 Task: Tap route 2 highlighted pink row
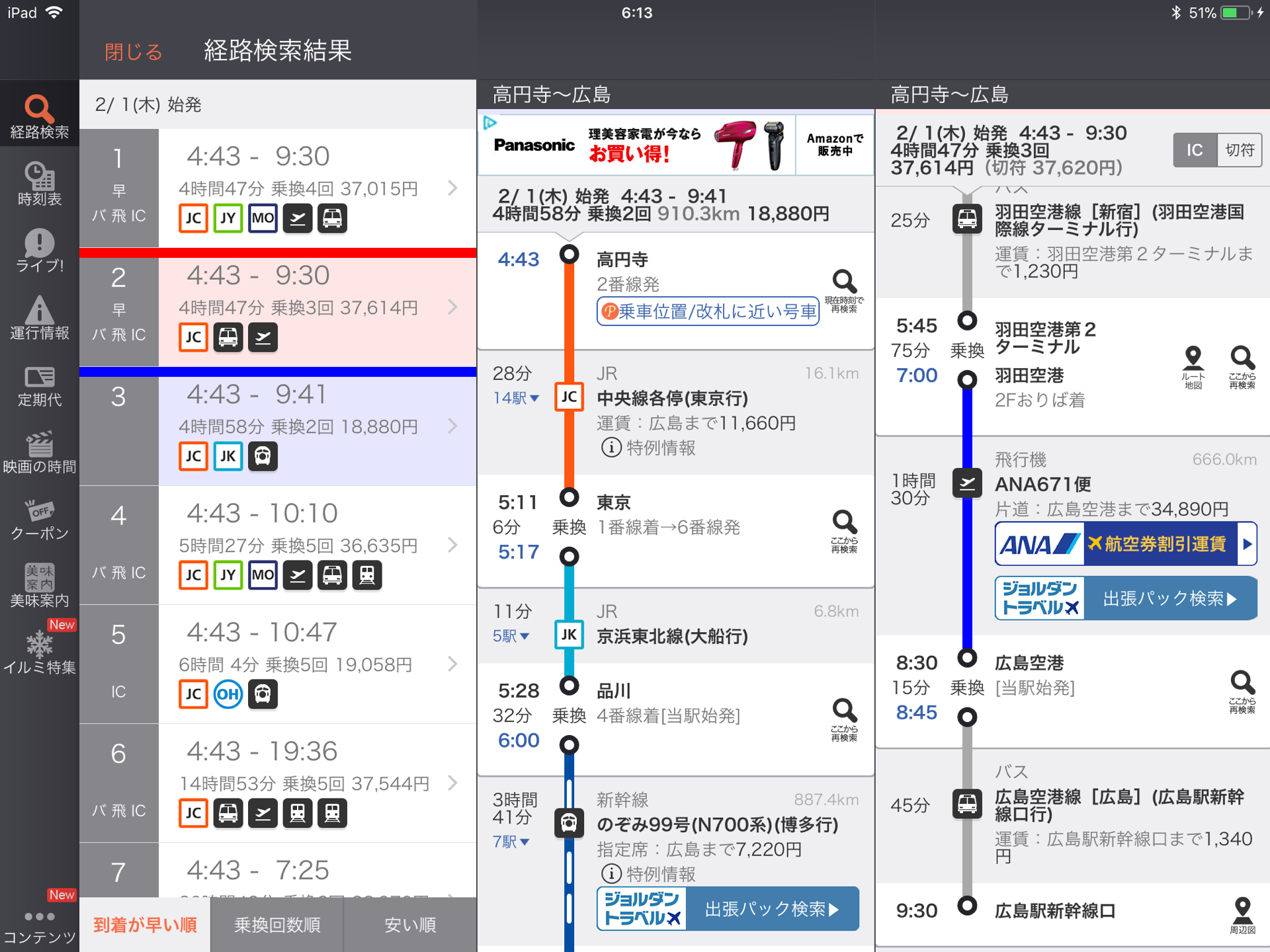coord(278,311)
